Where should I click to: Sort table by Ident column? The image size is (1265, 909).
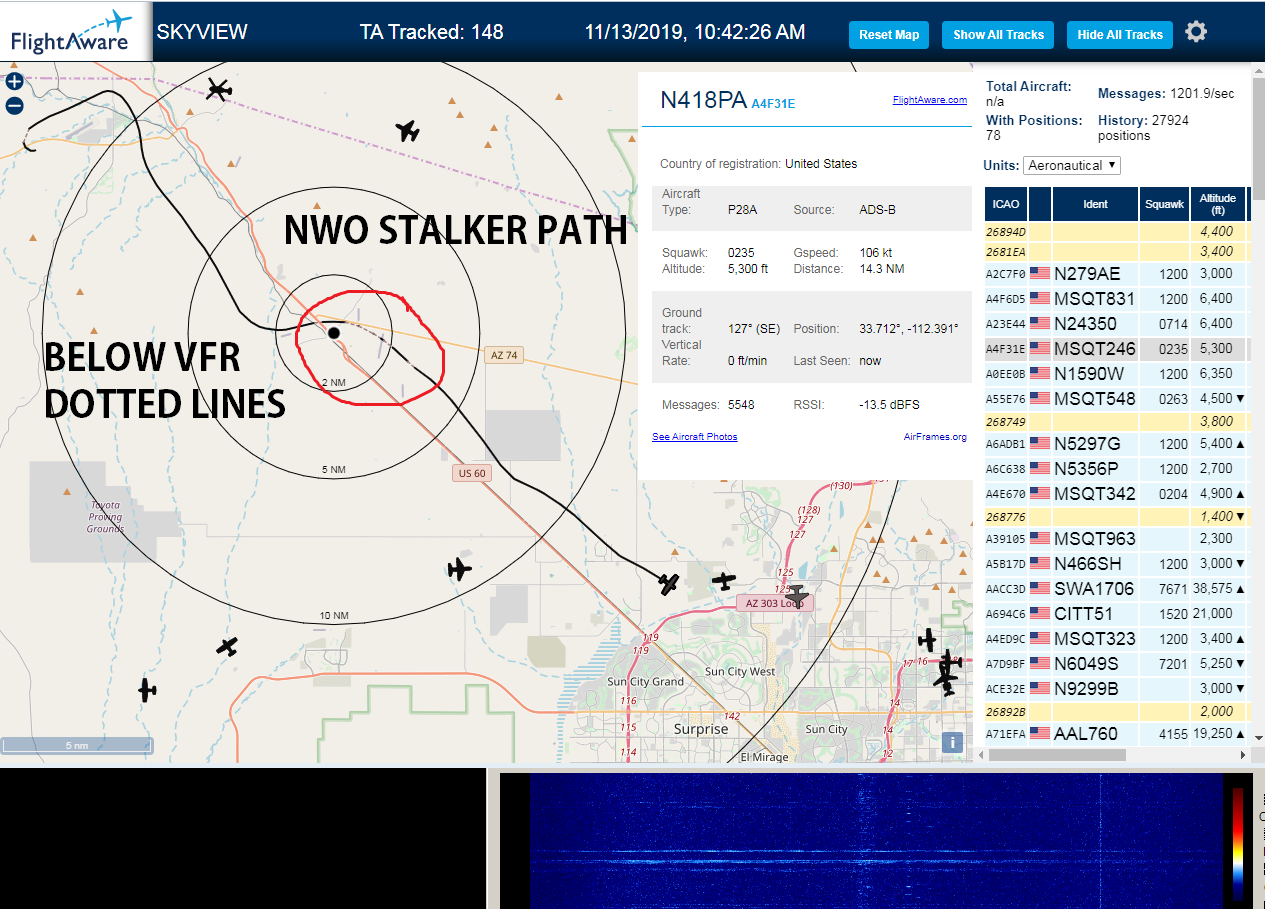(1095, 204)
